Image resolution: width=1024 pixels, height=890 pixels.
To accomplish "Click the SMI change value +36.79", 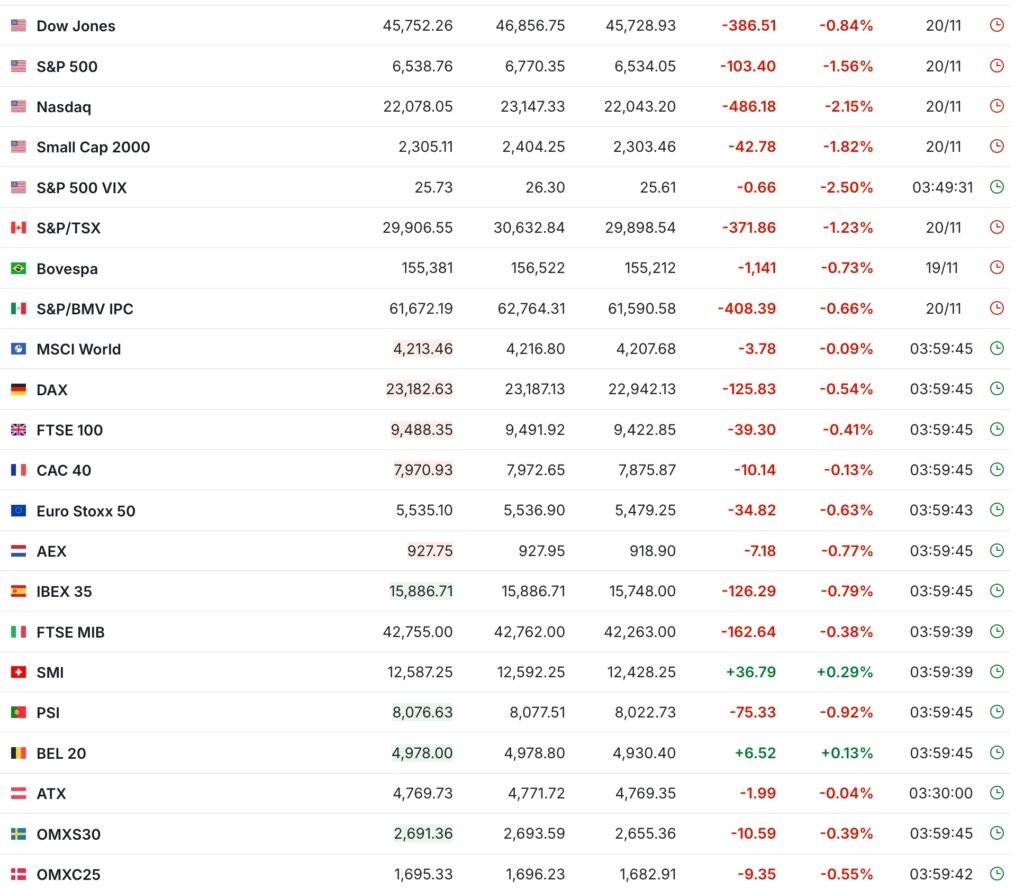I will pyautogui.click(x=750, y=672).
